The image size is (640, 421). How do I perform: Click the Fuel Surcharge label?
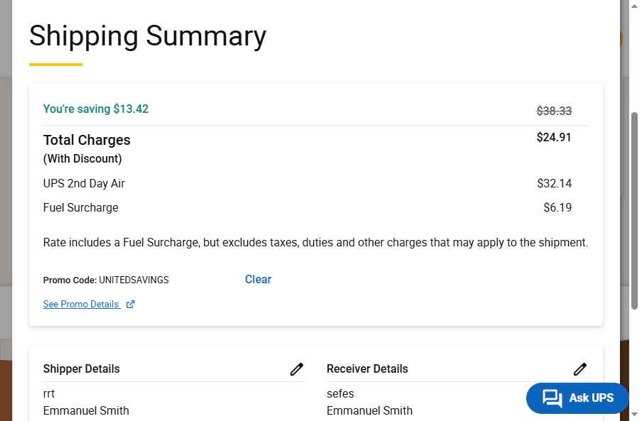81,208
